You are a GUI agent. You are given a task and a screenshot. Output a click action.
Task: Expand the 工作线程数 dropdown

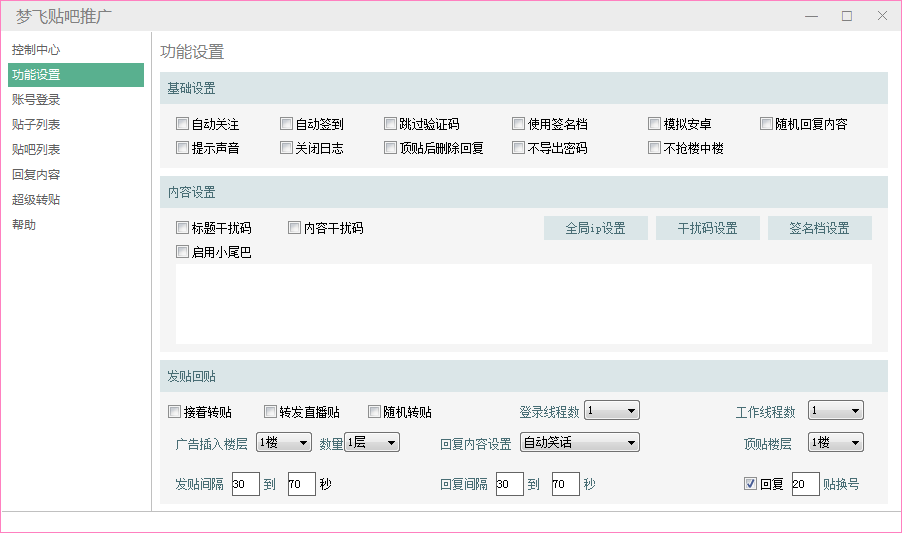835,411
